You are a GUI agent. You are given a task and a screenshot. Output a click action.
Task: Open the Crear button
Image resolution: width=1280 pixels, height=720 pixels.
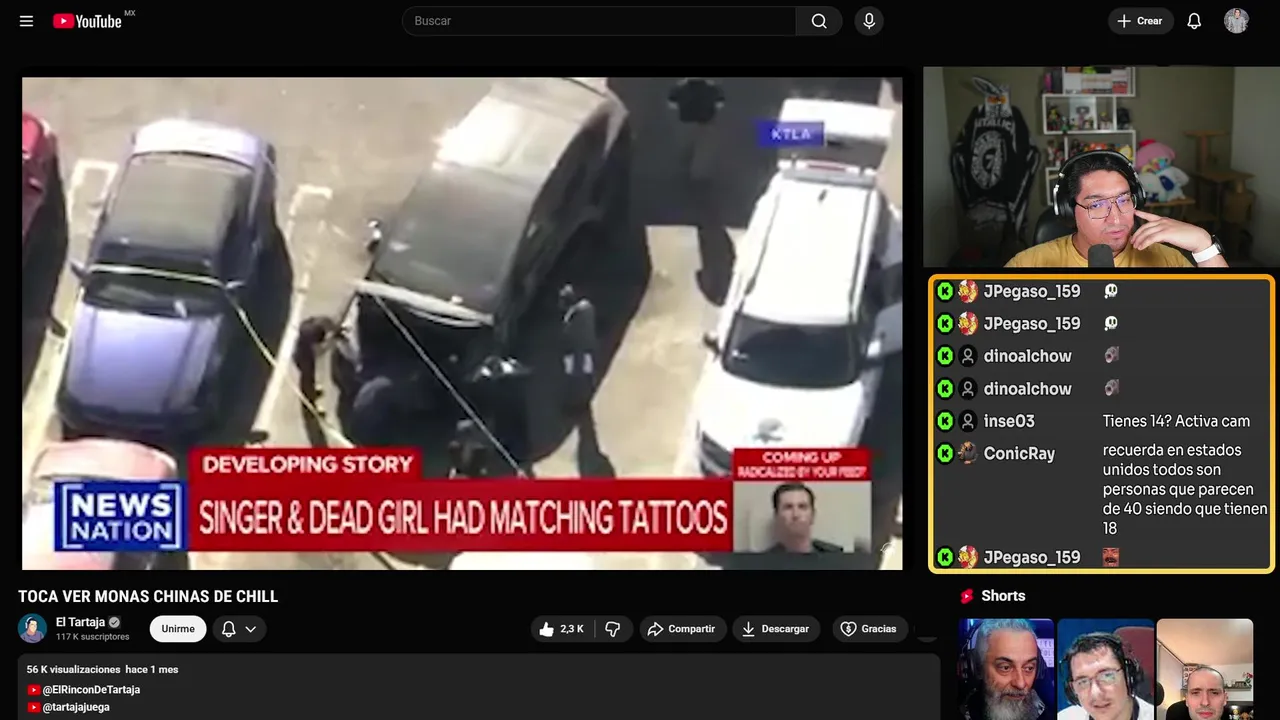click(x=1140, y=21)
